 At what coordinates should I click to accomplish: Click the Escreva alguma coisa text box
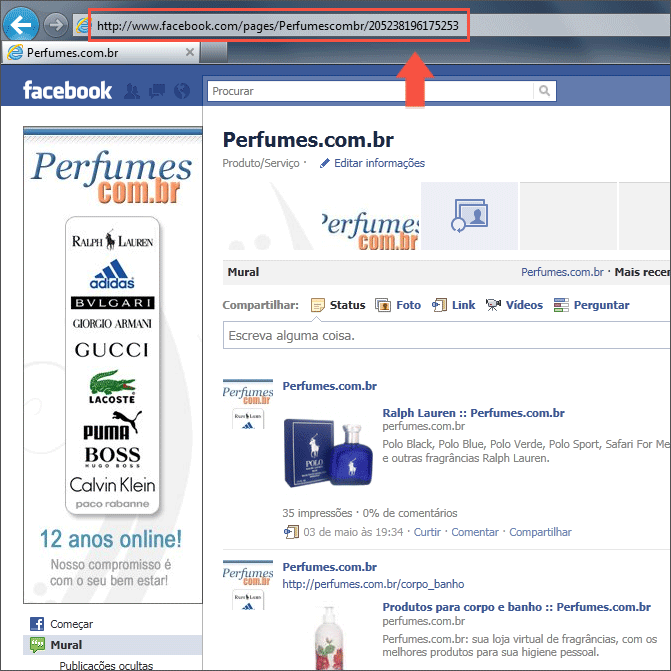coord(447,336)
